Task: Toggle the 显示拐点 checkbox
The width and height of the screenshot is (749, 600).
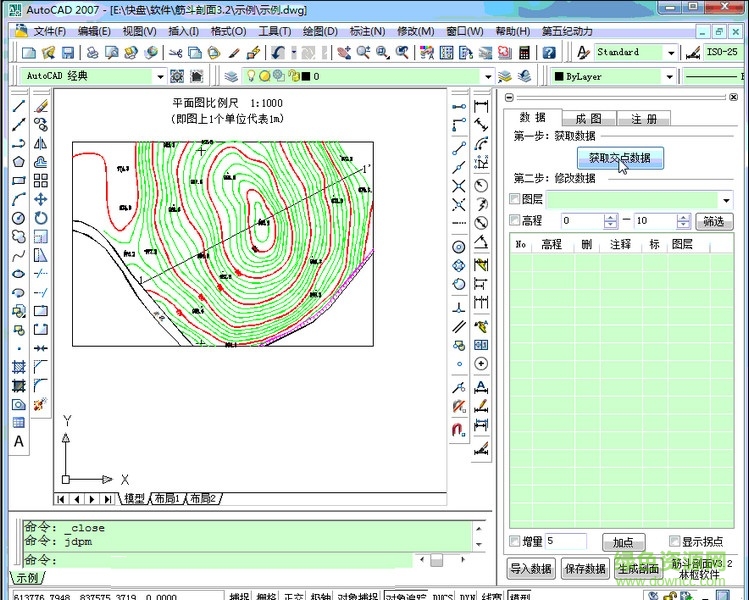Action: (675, 542)
